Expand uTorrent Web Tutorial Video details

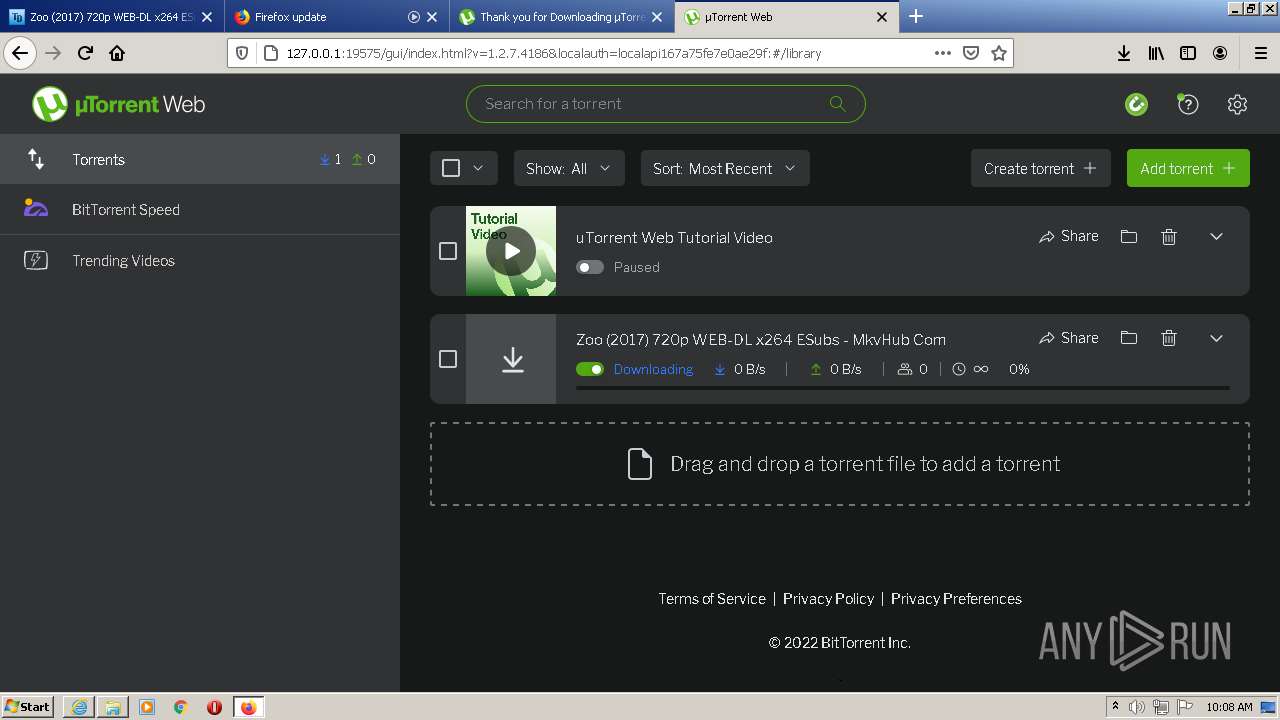pos(1216,237)
